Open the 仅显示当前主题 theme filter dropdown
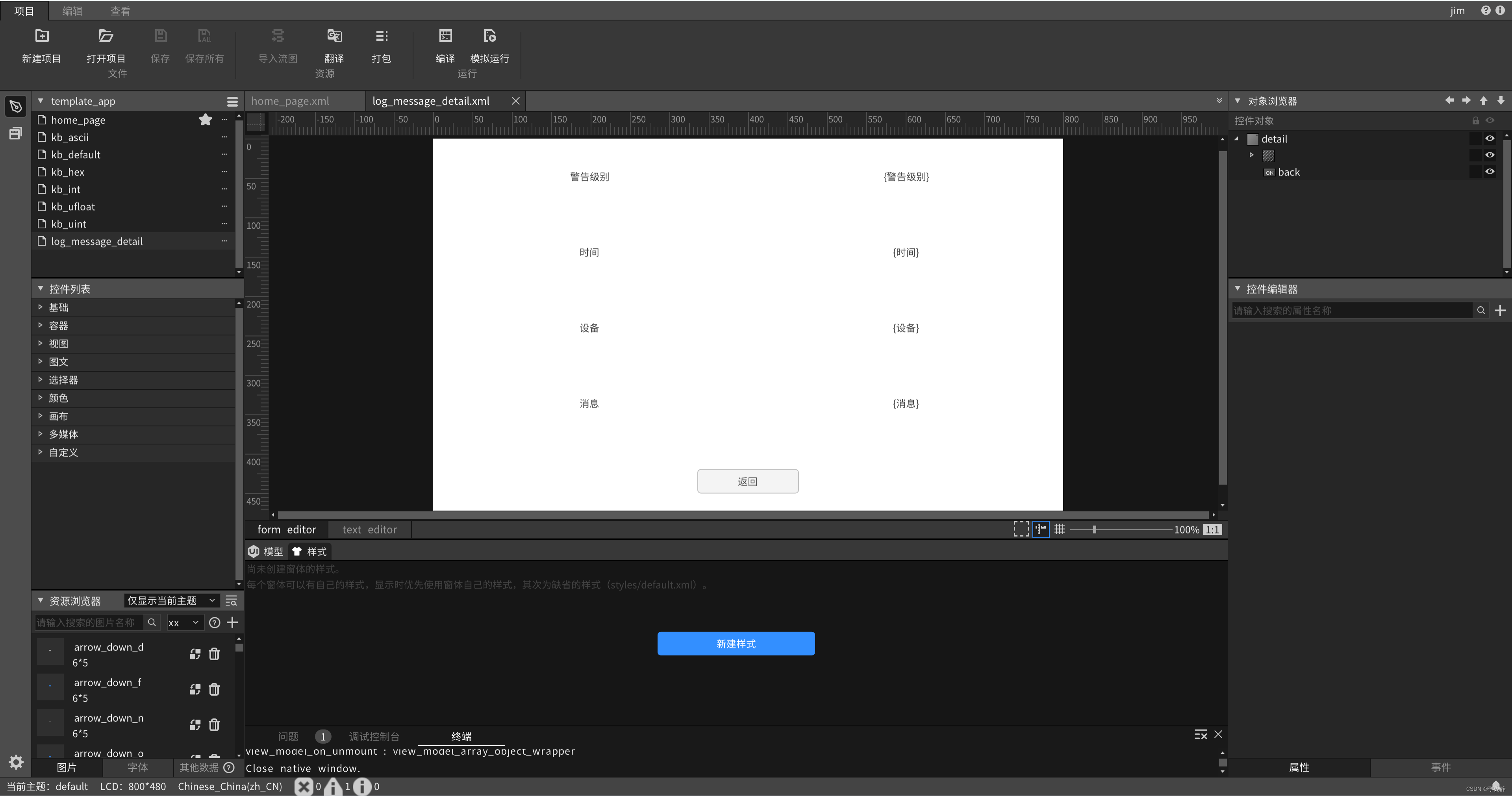 point(171,600)
